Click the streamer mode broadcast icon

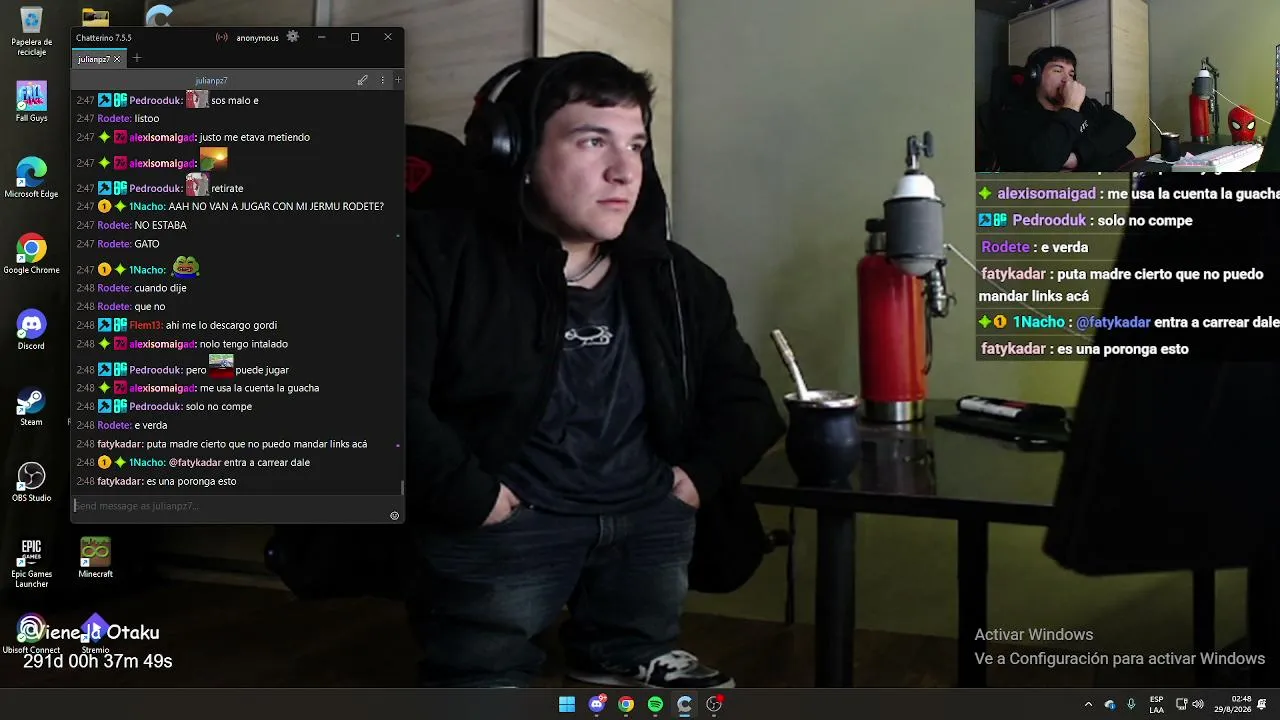click(222, 38)
